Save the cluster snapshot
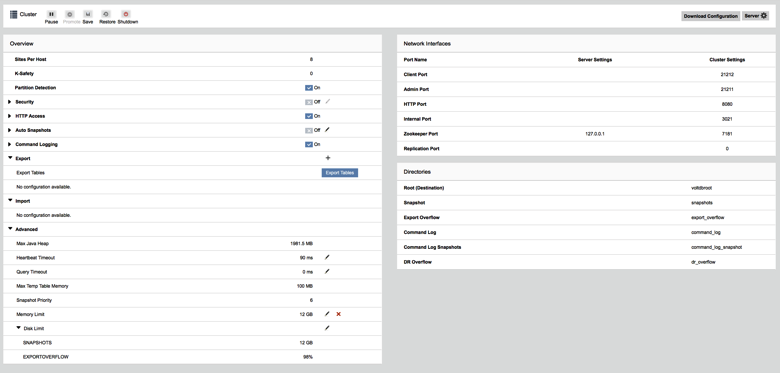 88,14
